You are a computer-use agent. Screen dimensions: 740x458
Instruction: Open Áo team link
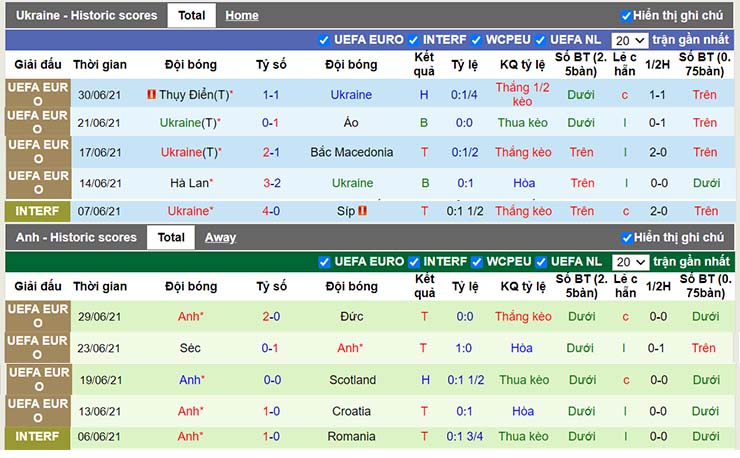(x=351, y=123)
